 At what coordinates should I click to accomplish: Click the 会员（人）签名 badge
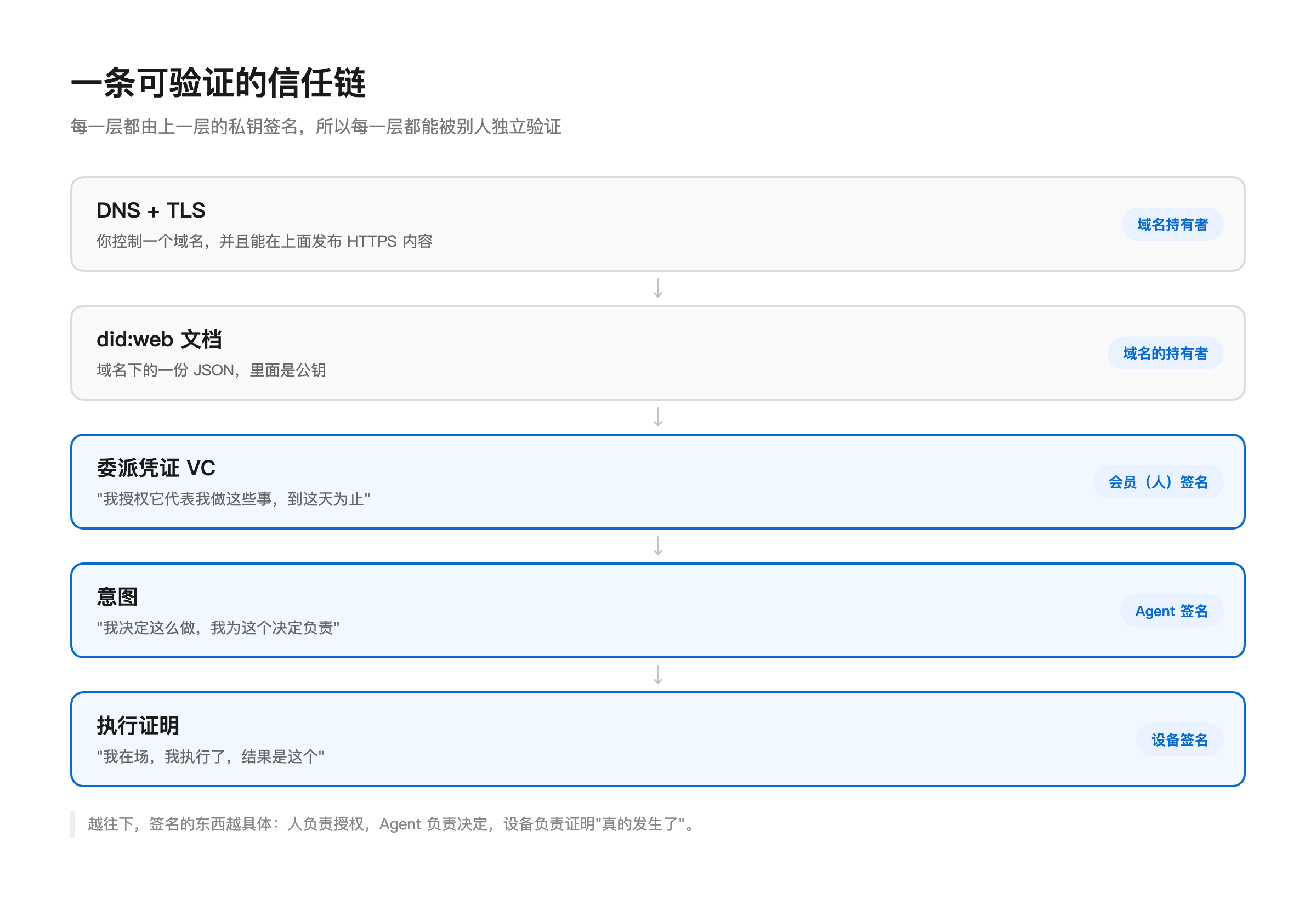1158,482
